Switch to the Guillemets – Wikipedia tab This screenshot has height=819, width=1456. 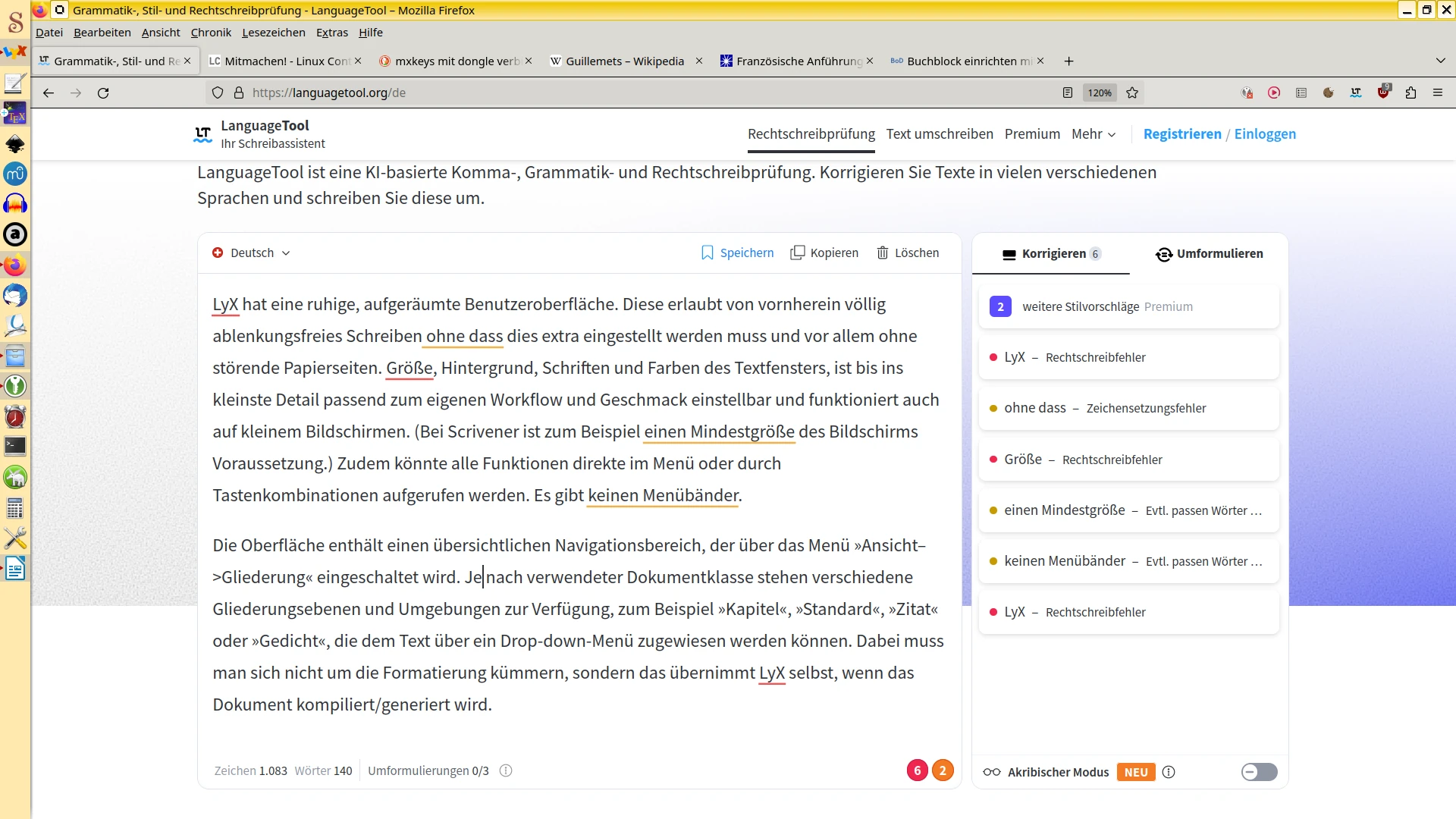pos(626,61)
